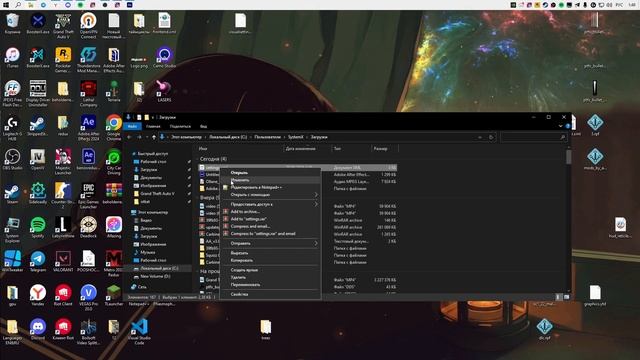The width and height of the screenshot is (640, 360).
Task: Launch OpenIV from the desktop
Action: pos(38,159)
